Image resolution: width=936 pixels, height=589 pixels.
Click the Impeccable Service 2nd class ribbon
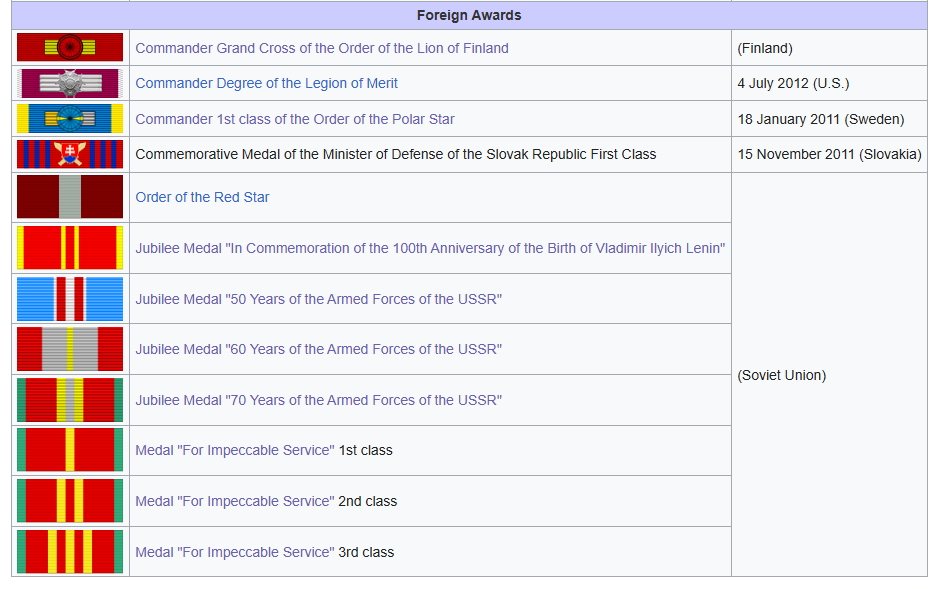point(70,501)
